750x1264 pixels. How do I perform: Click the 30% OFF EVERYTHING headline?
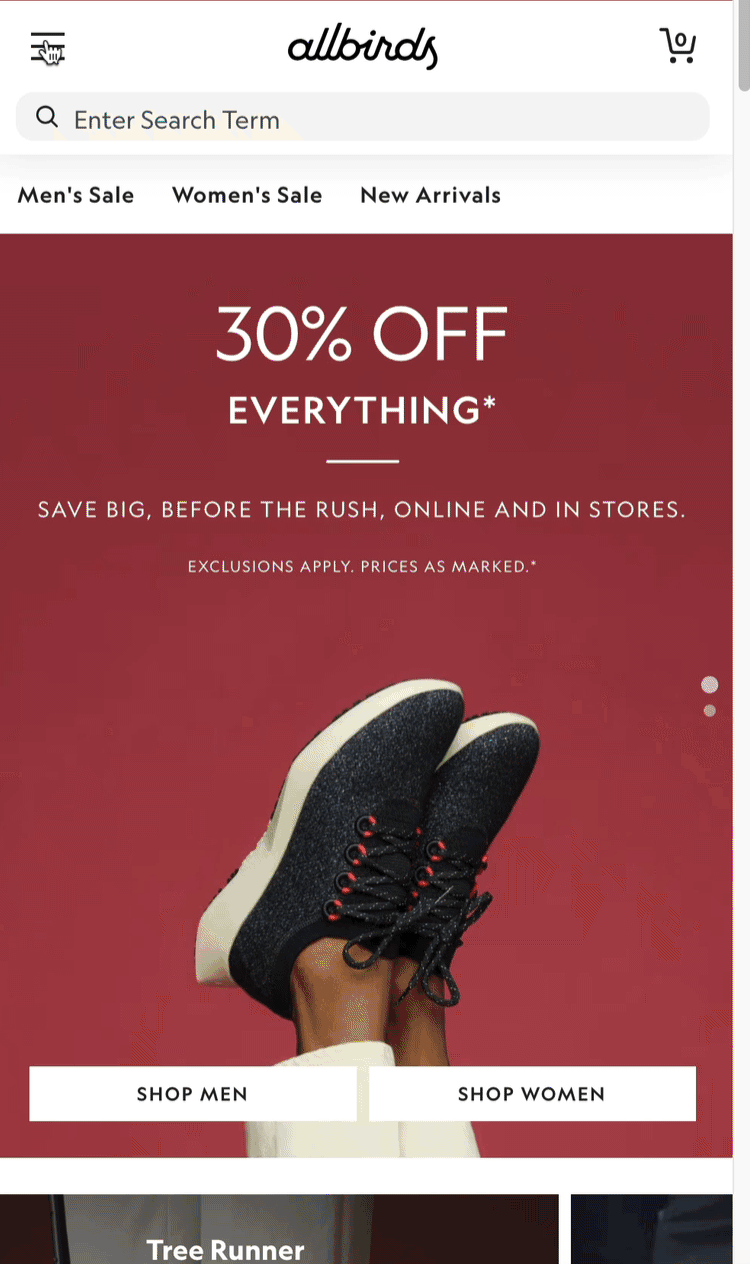coord(362,364)
